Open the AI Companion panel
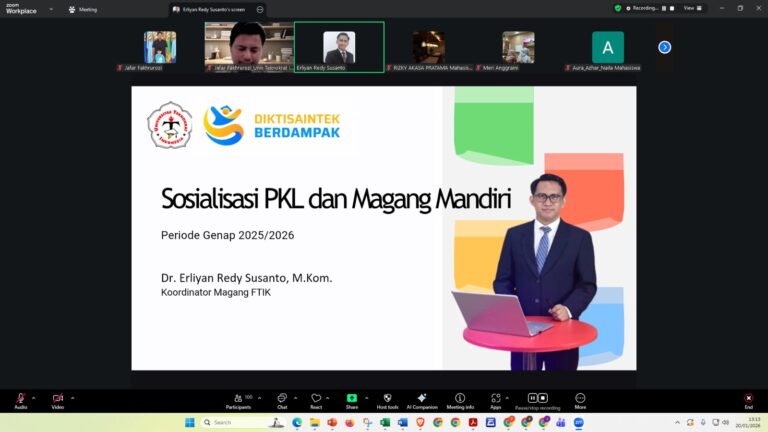This screenshot has height=432, width=768. pyautogui.click(x=422, y=401)
